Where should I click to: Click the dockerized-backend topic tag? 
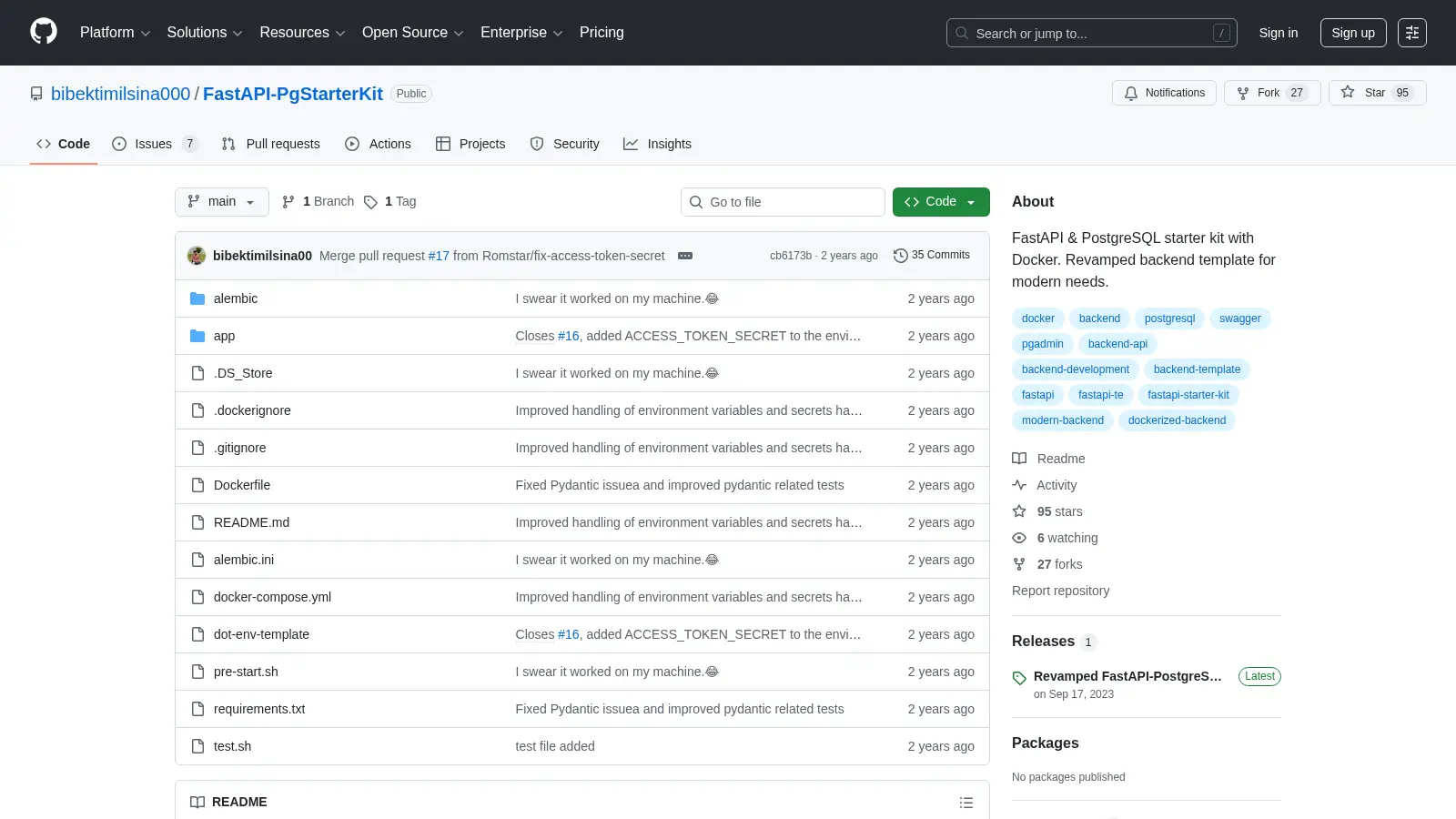(1177, 420)
